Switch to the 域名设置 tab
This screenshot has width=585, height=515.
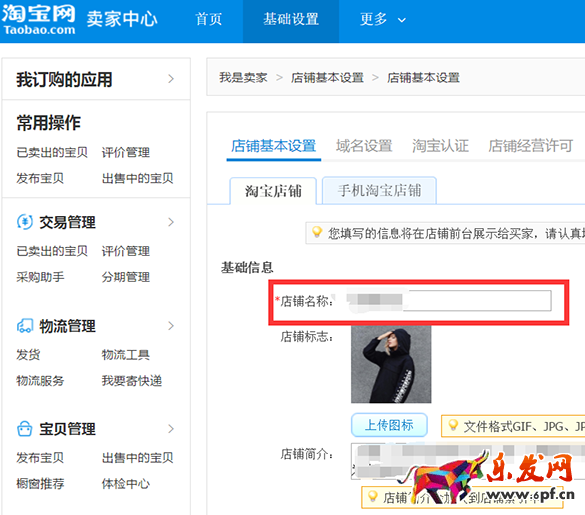(x=364, y=146)
